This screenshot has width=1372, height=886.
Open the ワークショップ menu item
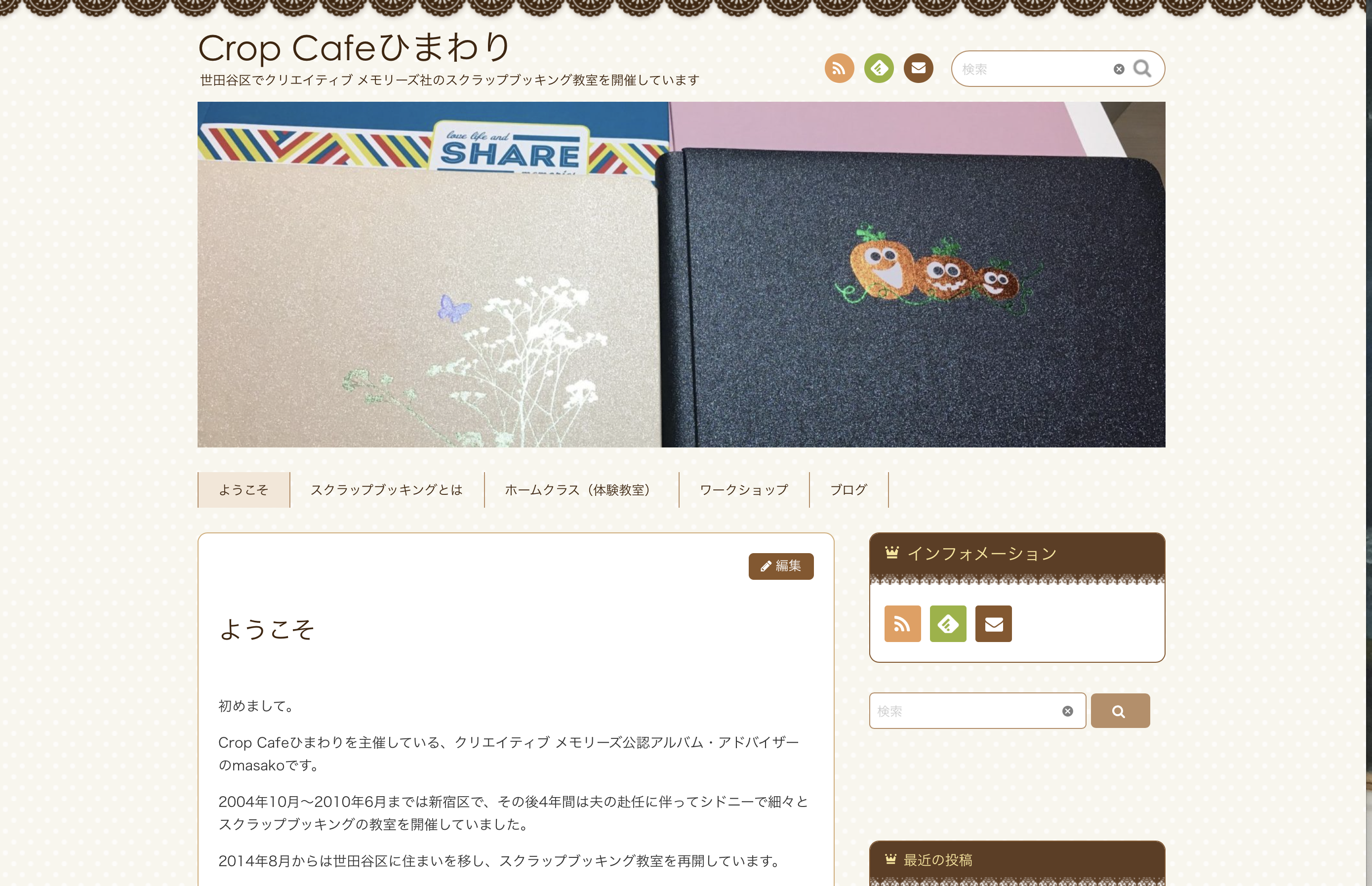click(744, 489)
